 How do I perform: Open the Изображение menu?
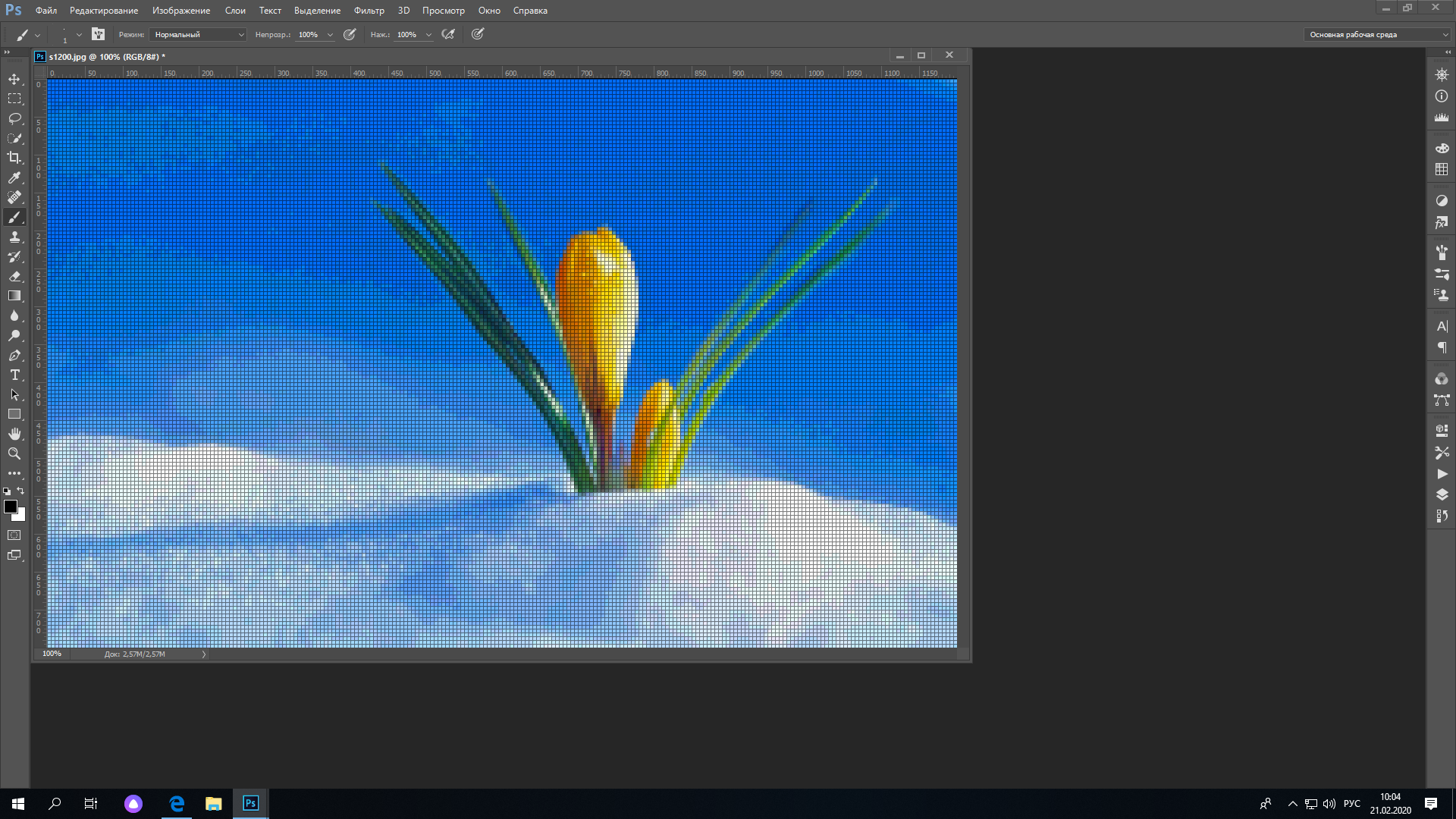181,11
